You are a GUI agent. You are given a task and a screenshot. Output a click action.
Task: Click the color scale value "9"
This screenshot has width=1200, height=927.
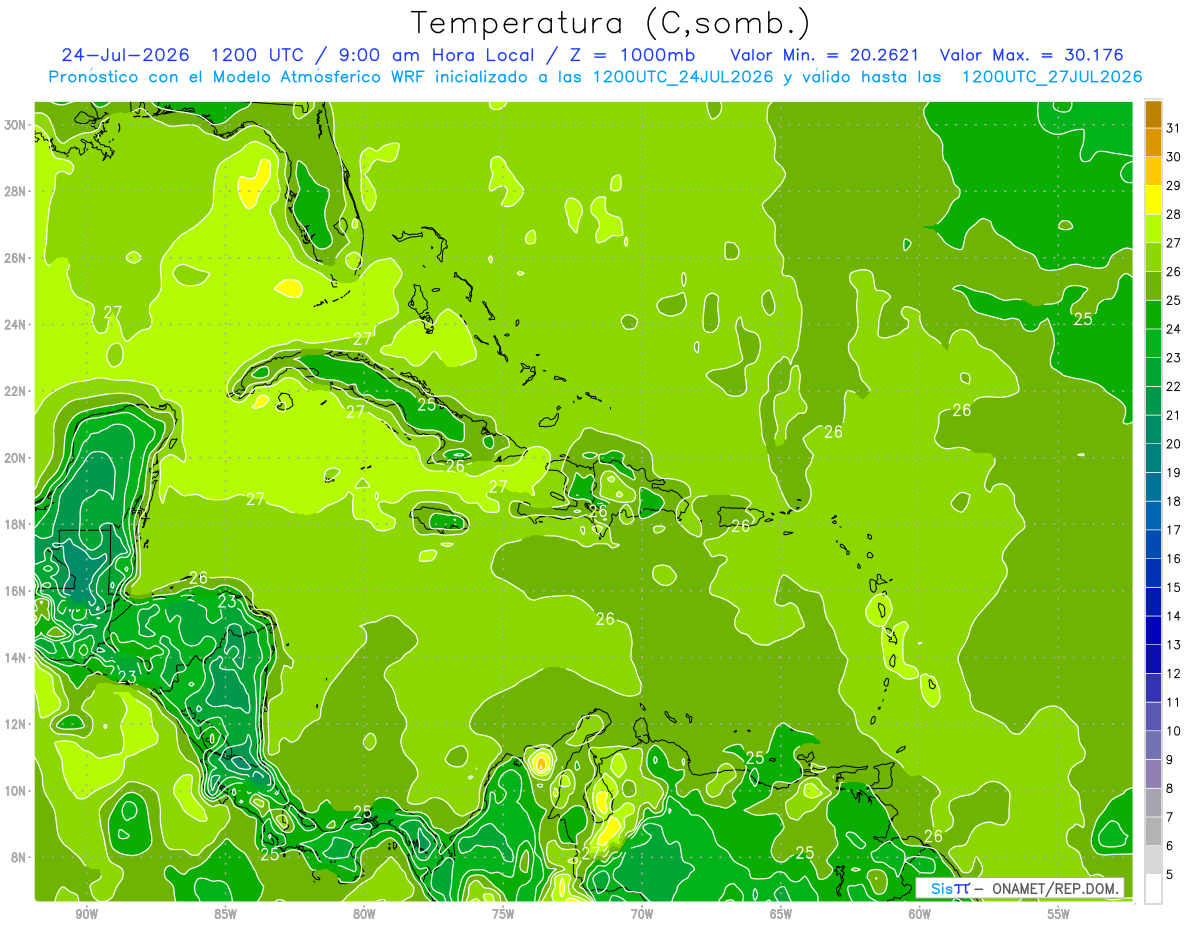click(x=1170, y=760)
